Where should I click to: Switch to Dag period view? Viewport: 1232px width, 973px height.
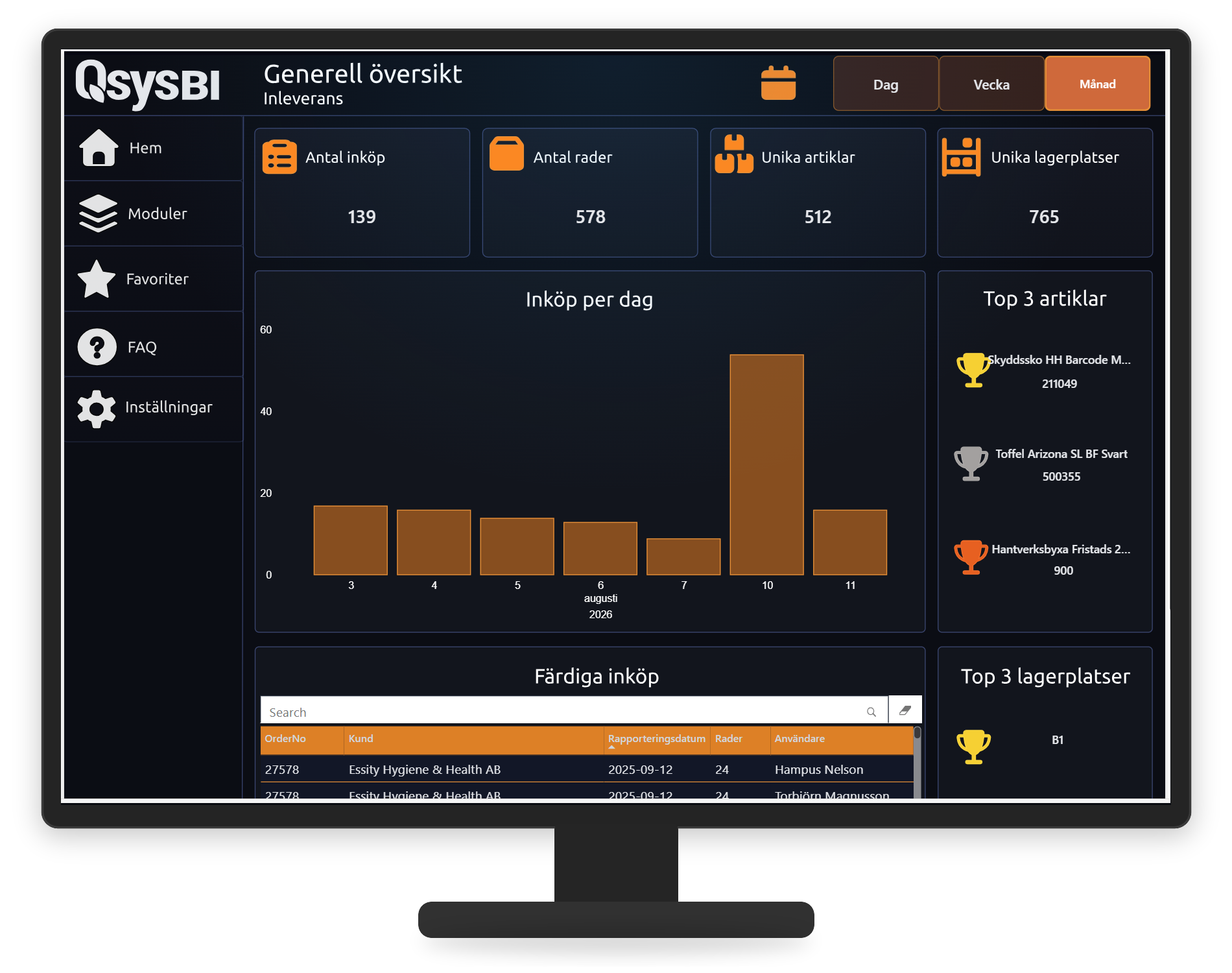click(x=886, y=84)
